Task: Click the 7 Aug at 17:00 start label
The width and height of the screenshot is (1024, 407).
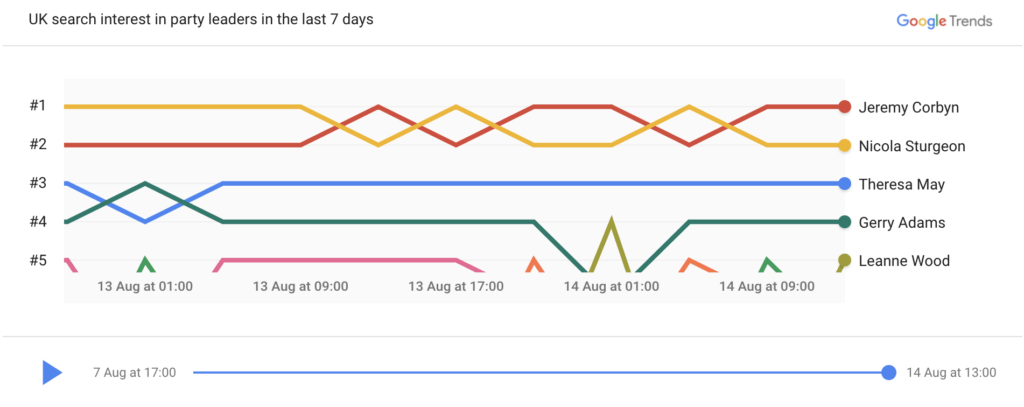Action: pos(135,373)
